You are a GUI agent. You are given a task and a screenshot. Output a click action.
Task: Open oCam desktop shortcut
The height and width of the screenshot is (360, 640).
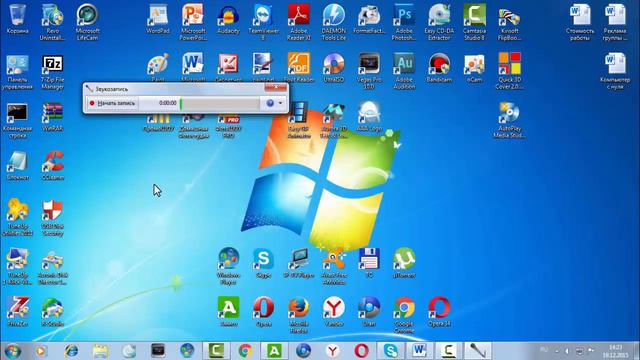[474, 68]
